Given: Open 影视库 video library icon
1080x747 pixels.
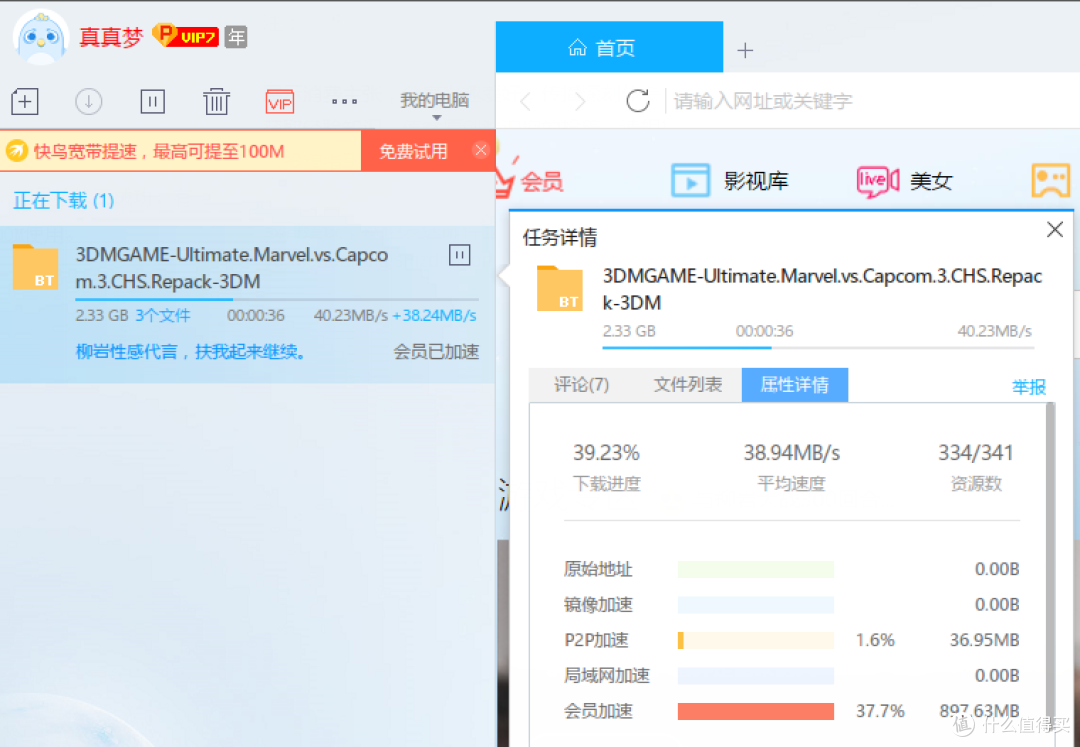Looking at the screenshot, I should pyautogui.click(x=690, y=181).
